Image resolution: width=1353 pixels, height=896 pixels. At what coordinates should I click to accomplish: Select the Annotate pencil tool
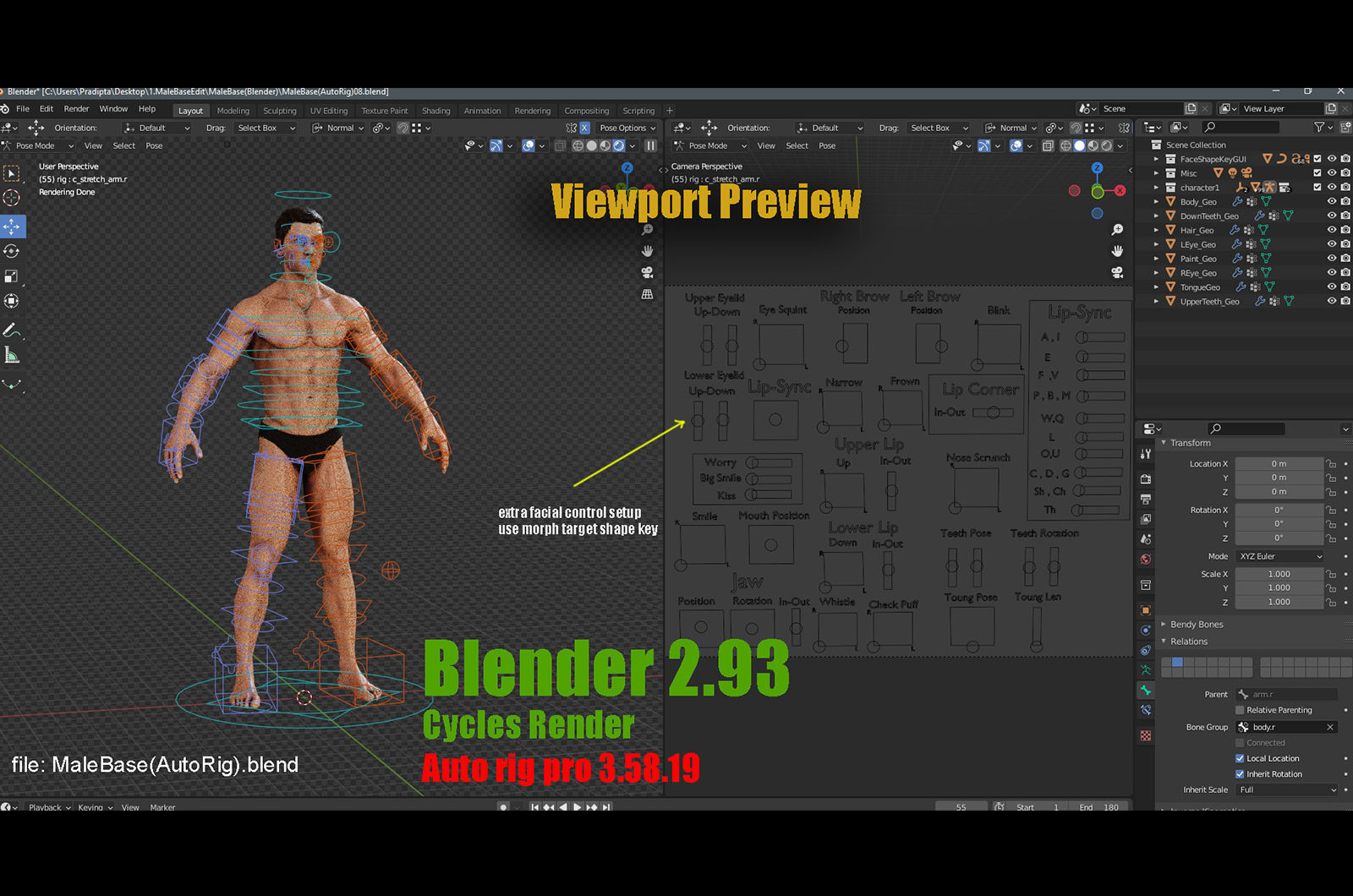point(12,330)
